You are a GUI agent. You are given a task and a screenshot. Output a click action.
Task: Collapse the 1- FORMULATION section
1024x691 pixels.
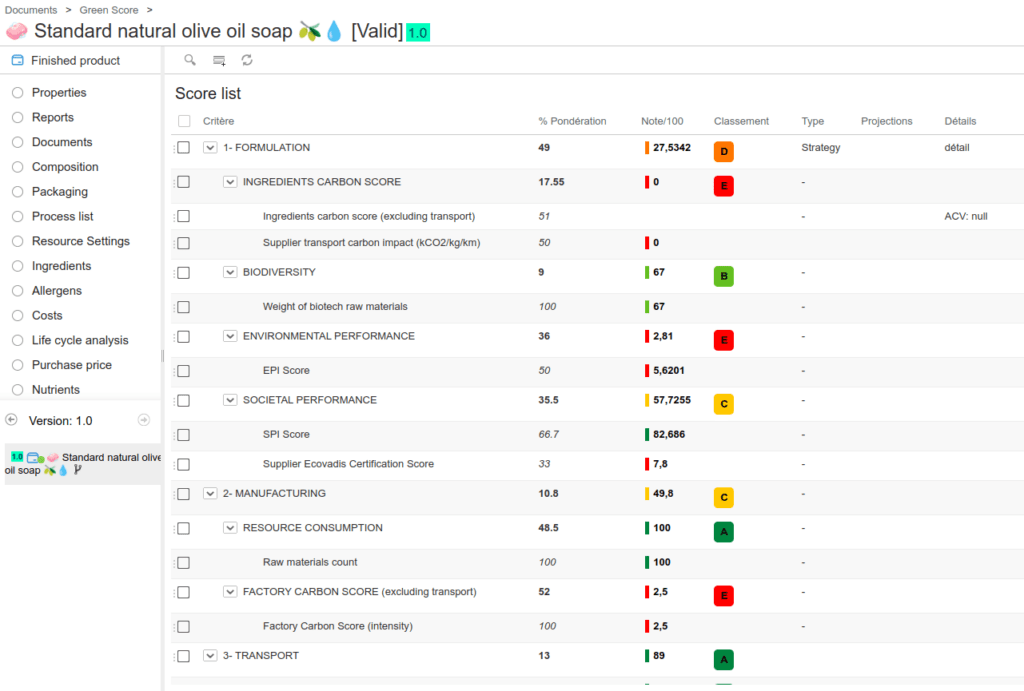pos(210,148)
